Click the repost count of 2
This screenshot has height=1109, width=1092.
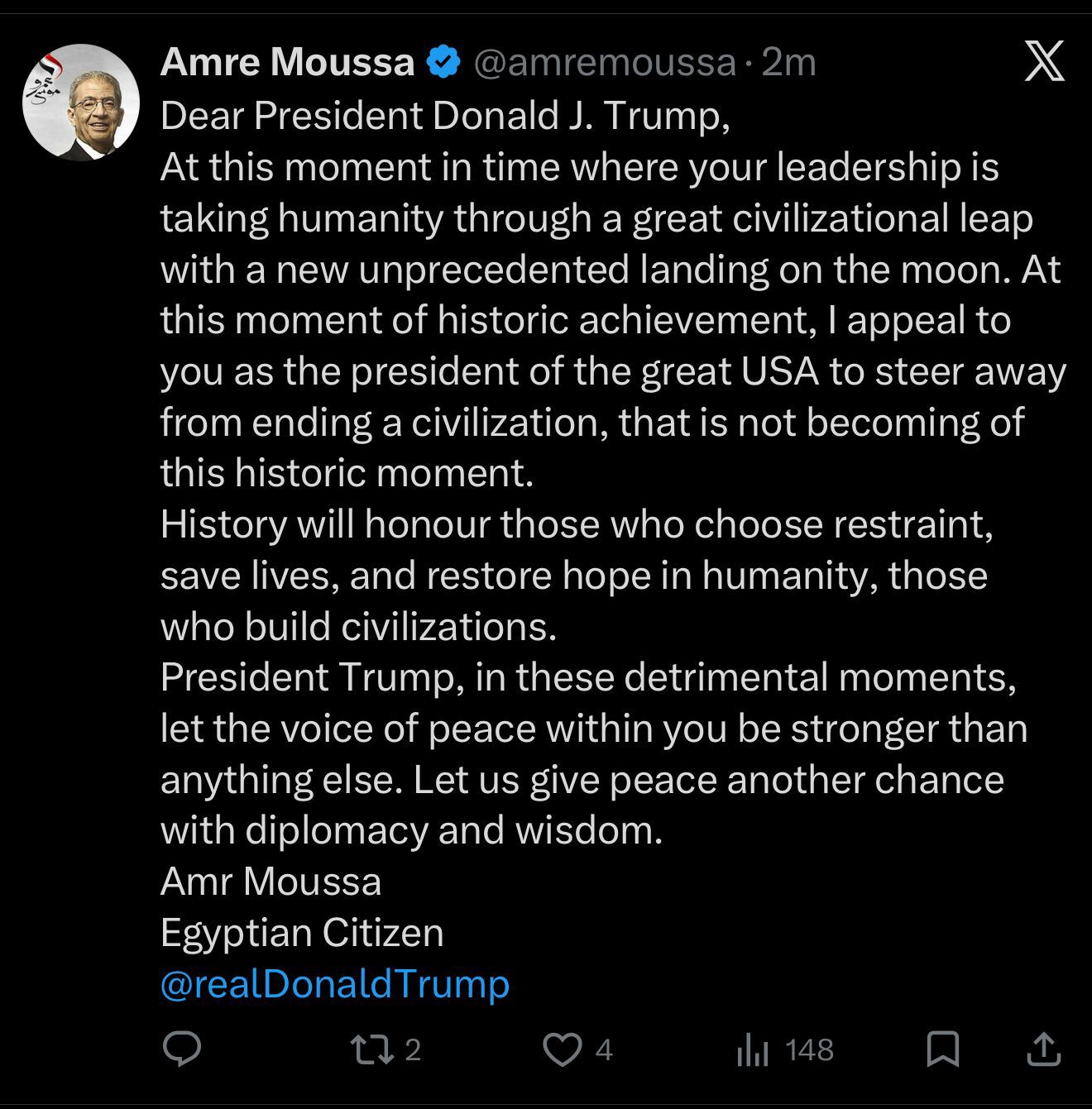click(413, 1049)
